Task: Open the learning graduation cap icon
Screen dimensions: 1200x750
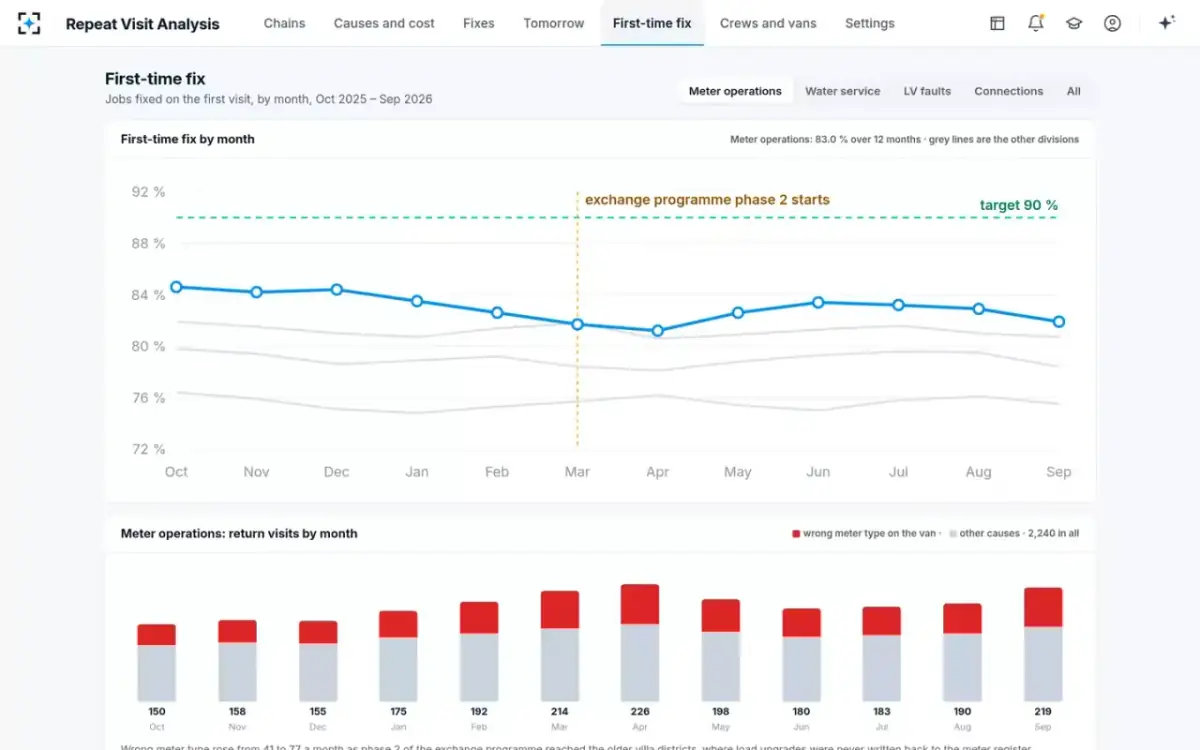Action: [1074, 23]
